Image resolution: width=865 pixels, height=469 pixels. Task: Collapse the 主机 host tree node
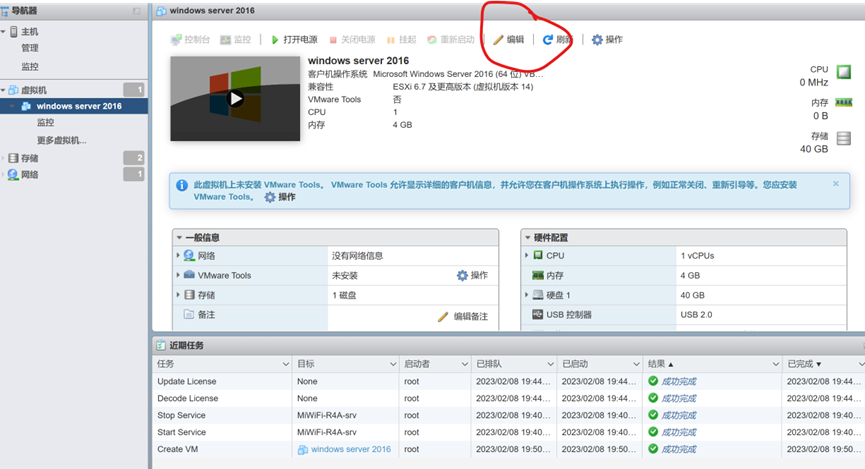(x=3, y=31)
